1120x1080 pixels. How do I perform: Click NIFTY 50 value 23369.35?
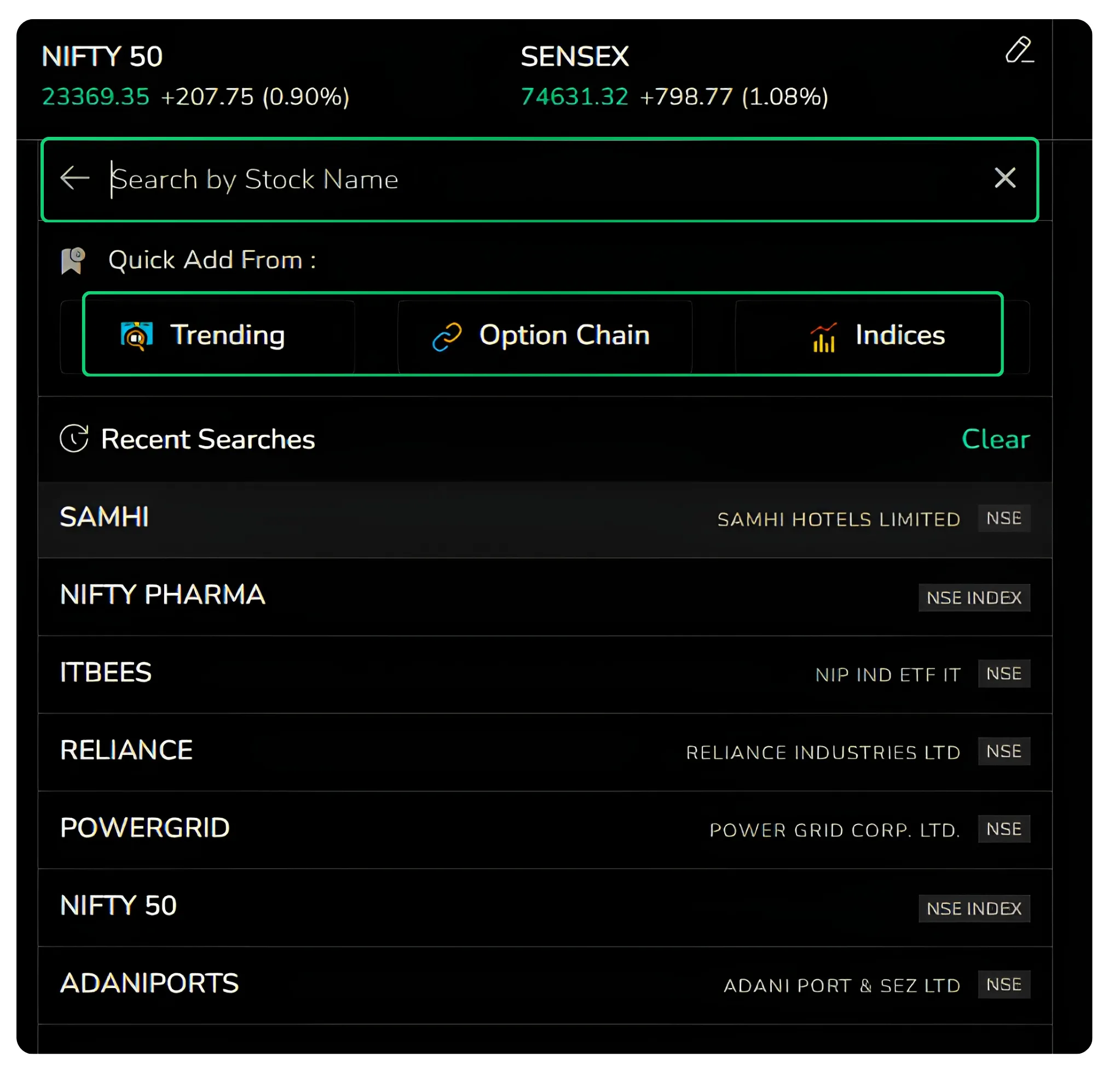[96, 97]
